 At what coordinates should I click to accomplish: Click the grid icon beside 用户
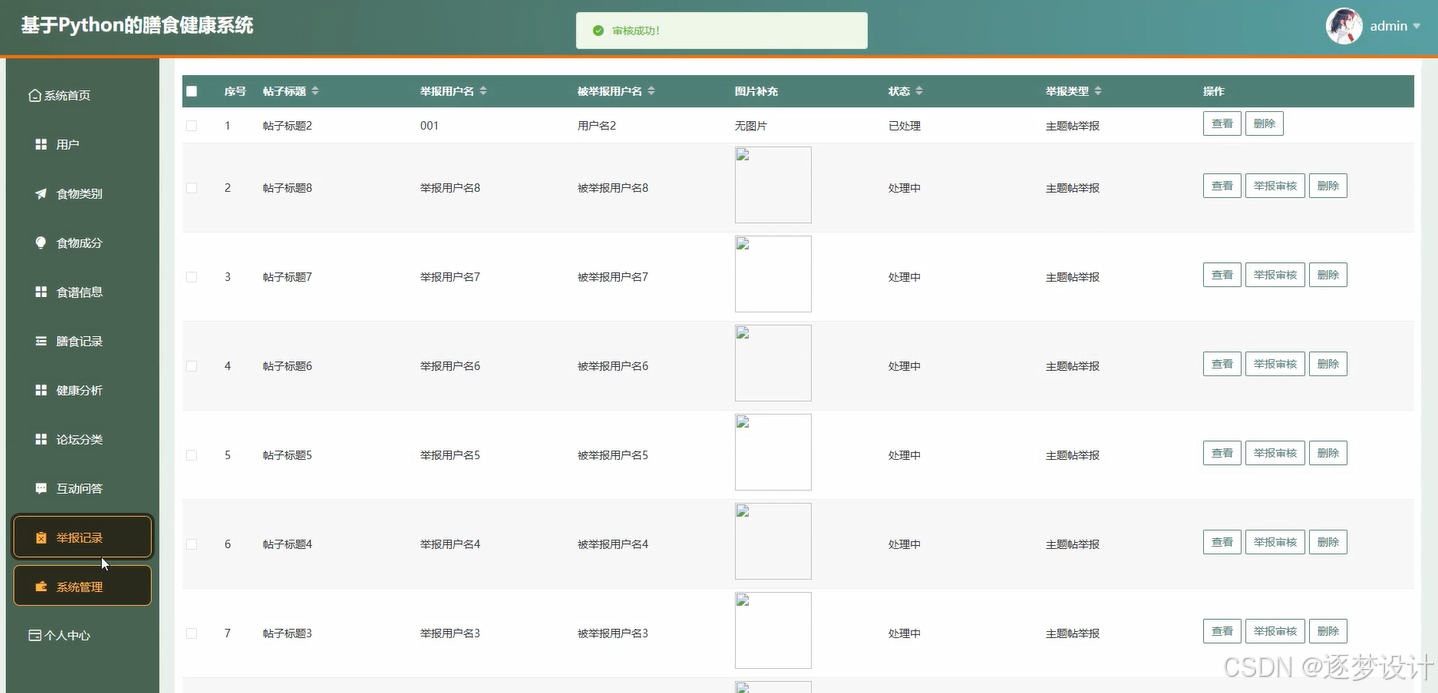[x=41, y=145]
